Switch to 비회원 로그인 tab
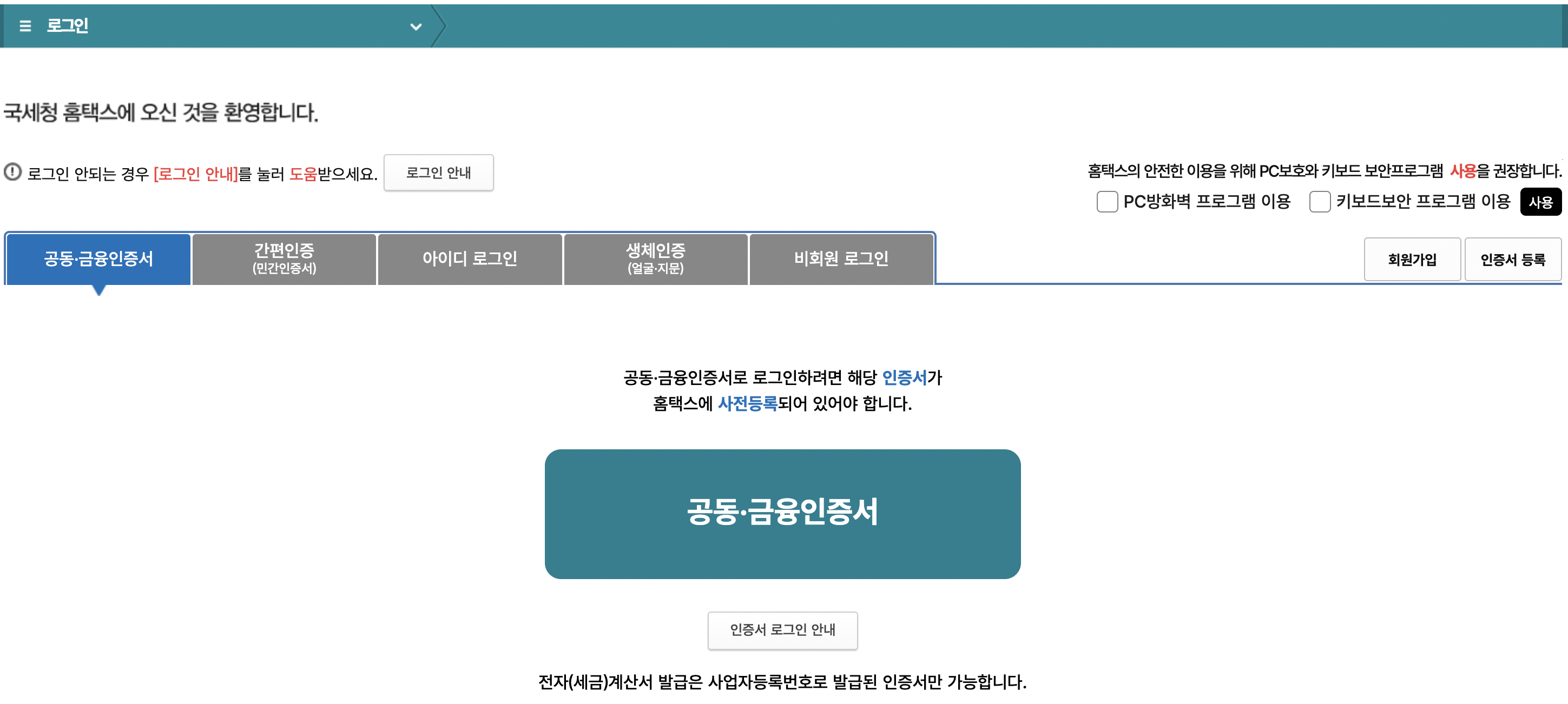1568x704 pixels. 841,259
